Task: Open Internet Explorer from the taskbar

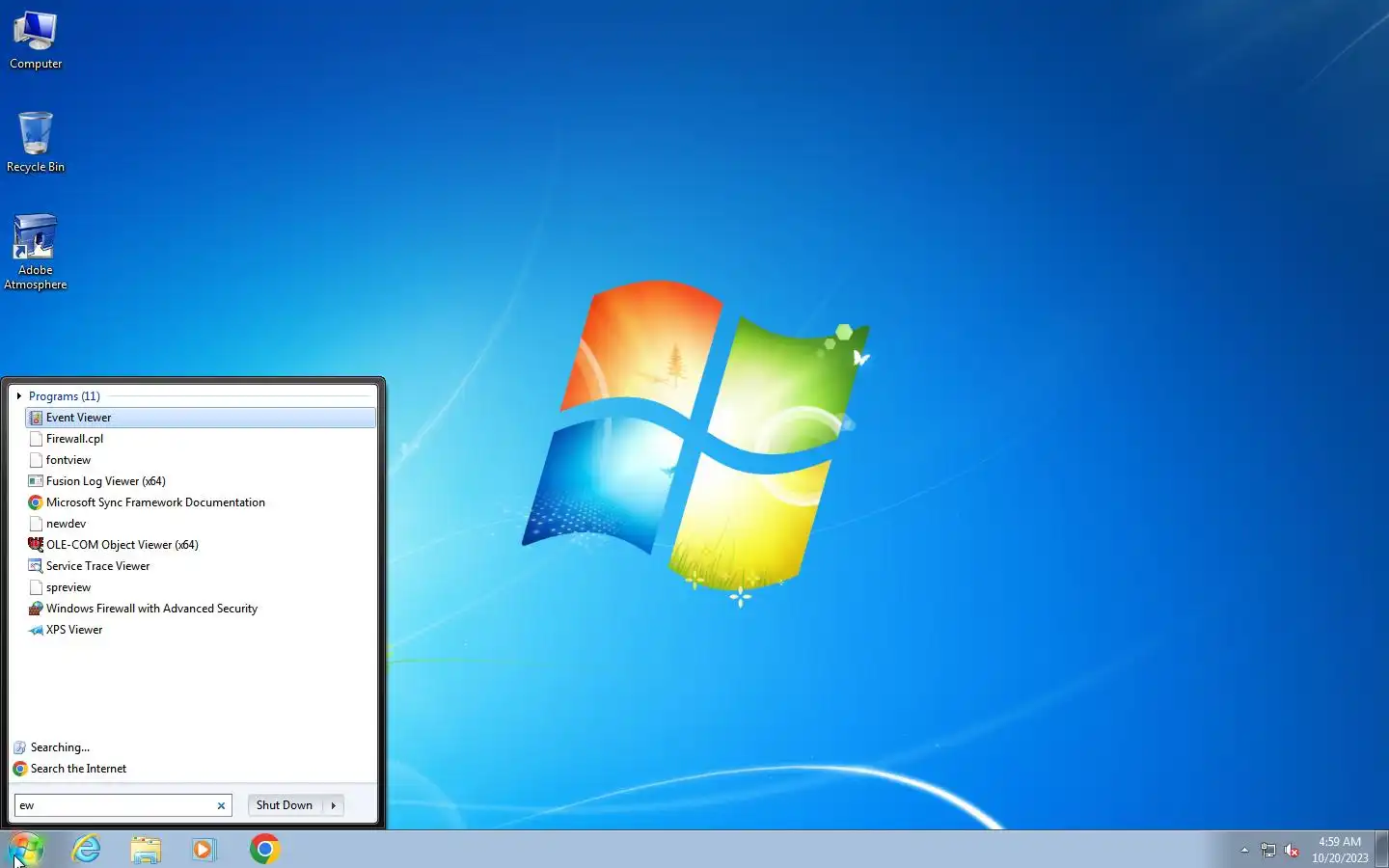Action: (87, 849)
